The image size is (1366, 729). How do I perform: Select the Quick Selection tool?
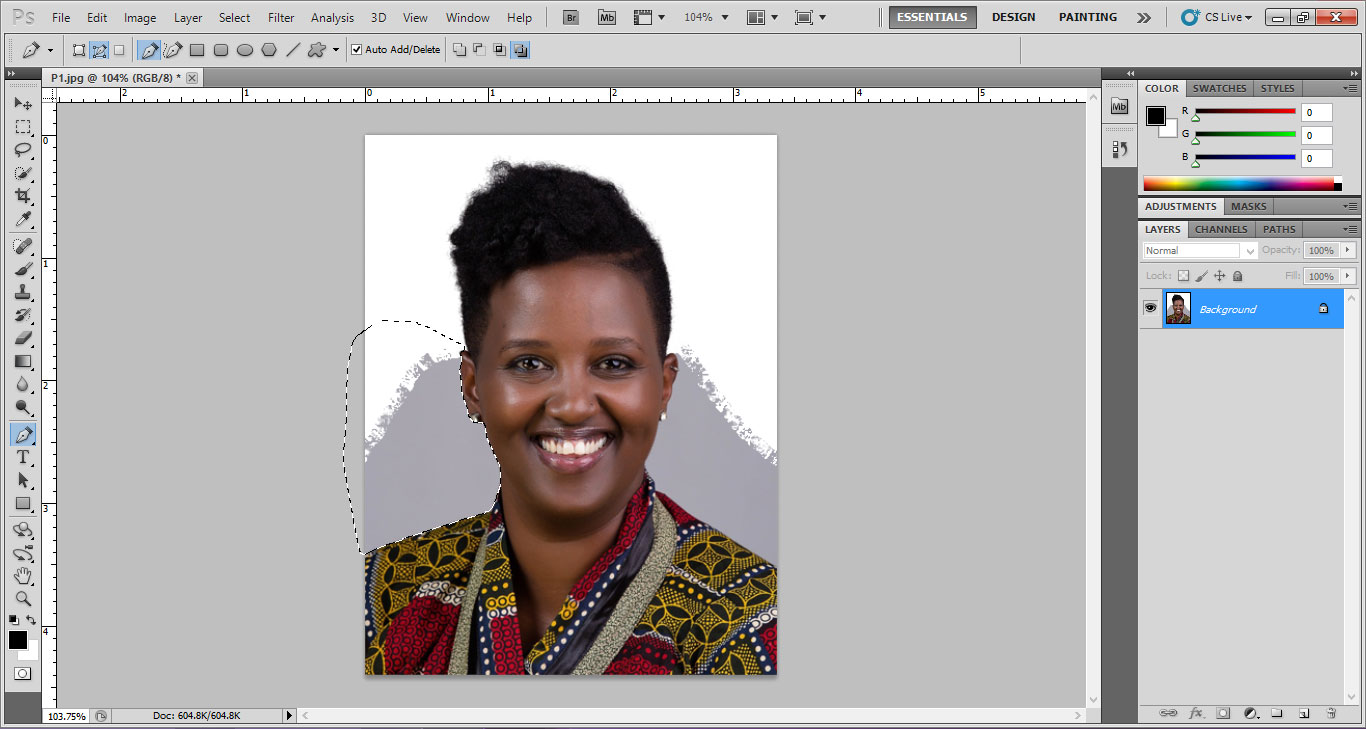click(x=23, y=173)
